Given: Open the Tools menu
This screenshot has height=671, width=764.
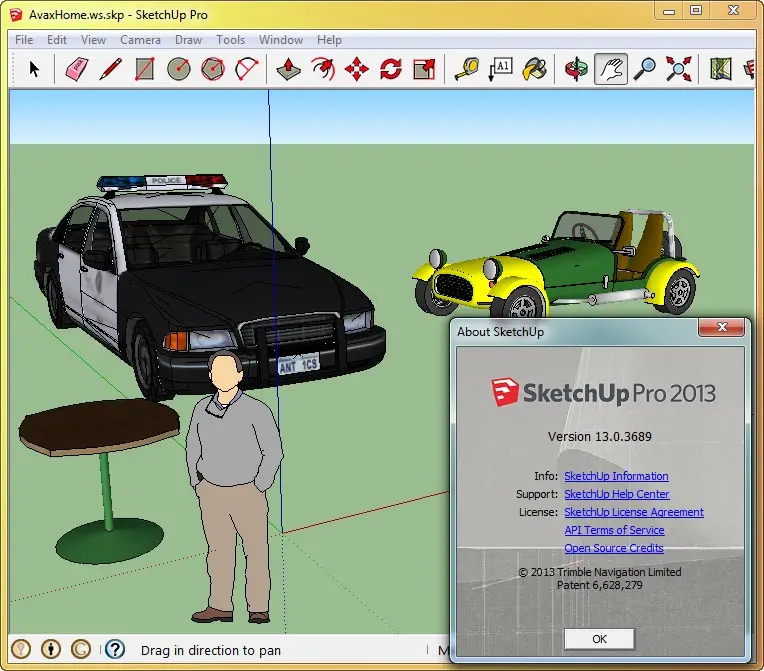Looking at the screenshot, I should pos(230,40).
